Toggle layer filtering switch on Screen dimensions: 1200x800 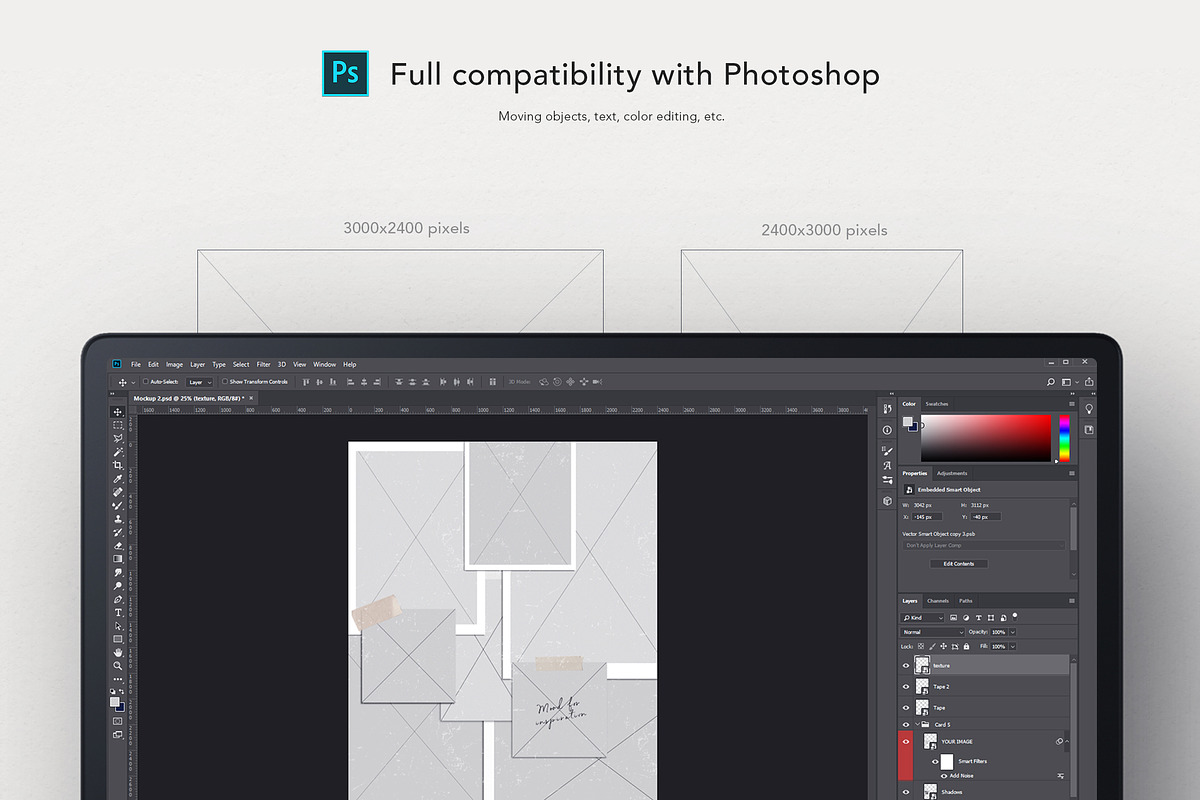[1015, 616]
